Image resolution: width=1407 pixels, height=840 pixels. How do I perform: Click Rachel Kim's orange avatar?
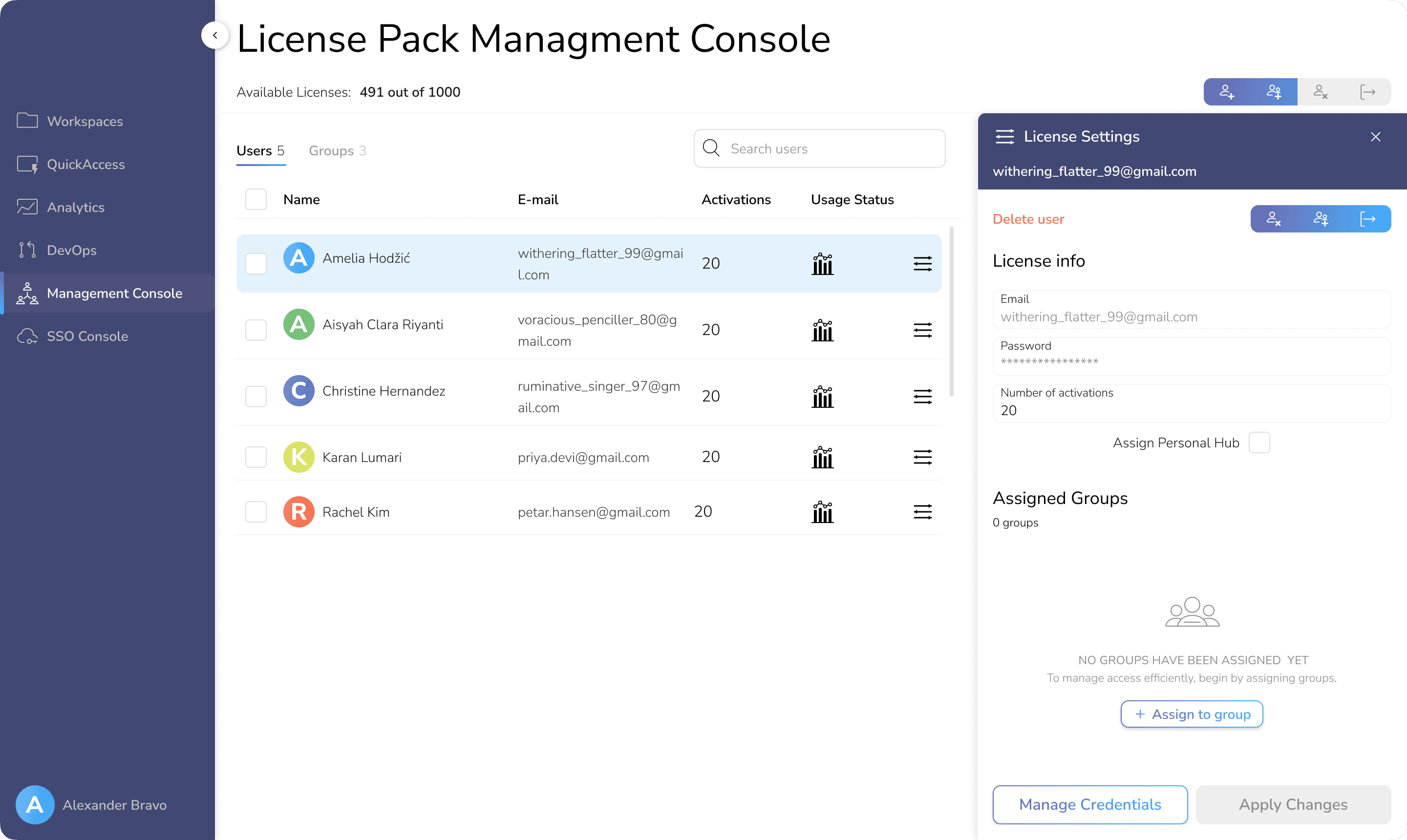tap(298, 512)
